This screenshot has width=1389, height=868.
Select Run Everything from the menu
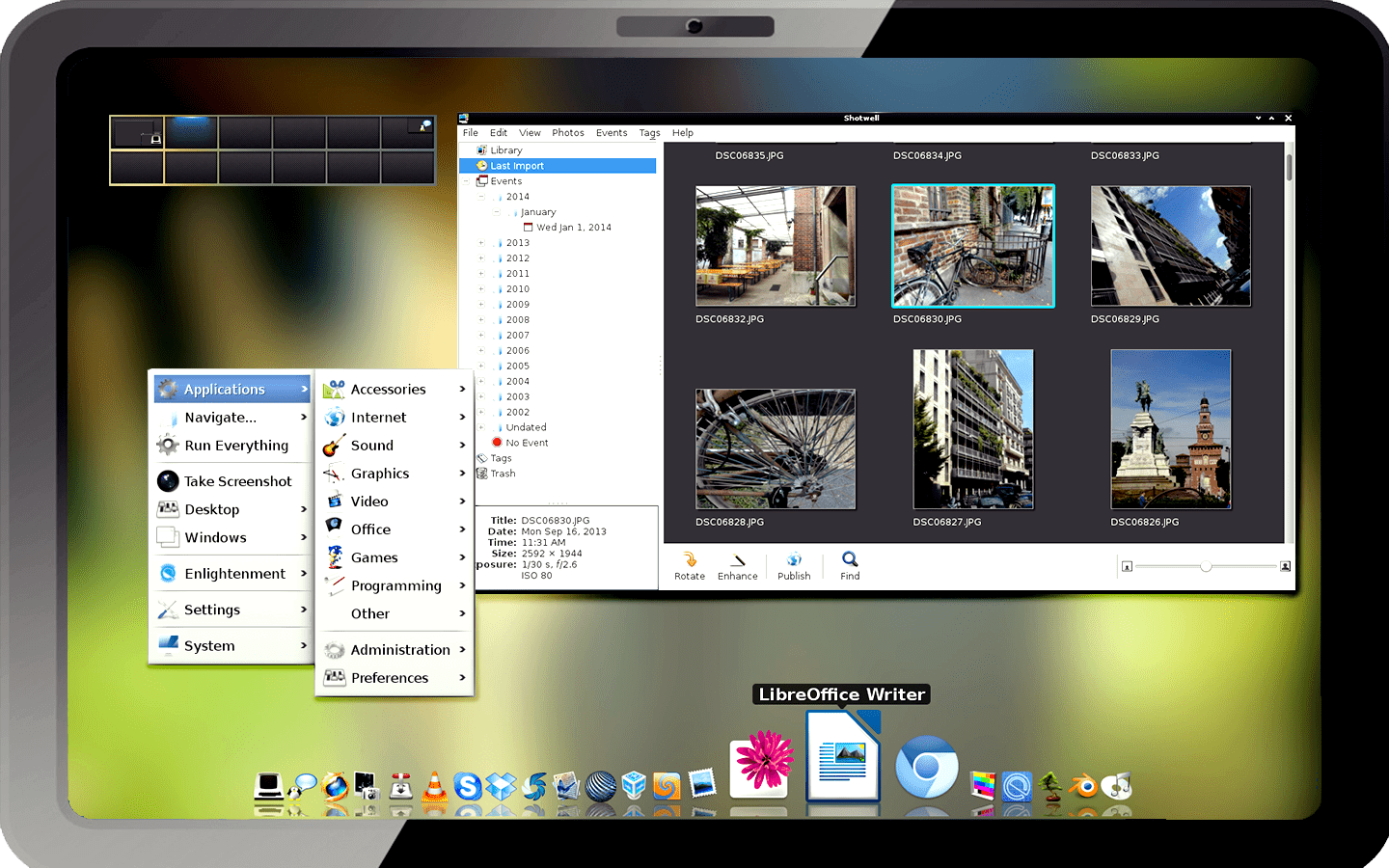click(235, 446)
